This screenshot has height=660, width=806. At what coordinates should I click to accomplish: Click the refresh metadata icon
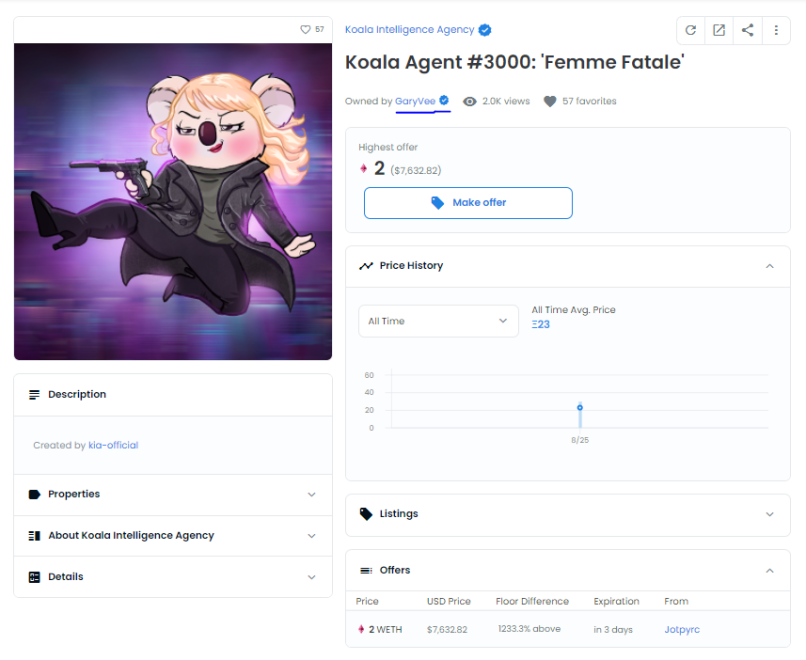point(690,30)
